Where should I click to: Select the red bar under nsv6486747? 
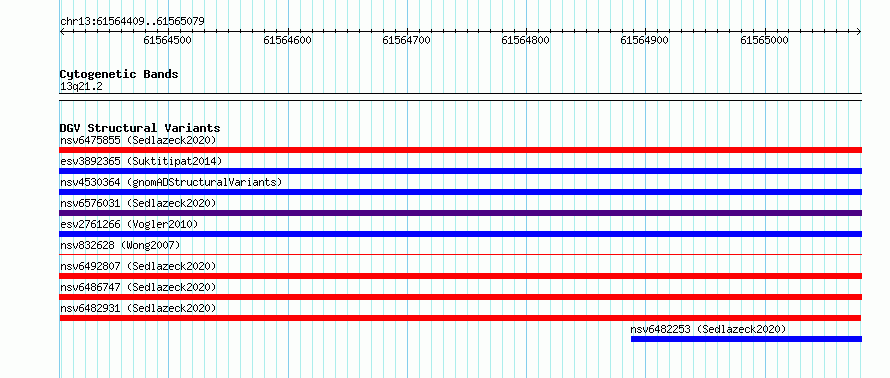[x=460, y=297]
